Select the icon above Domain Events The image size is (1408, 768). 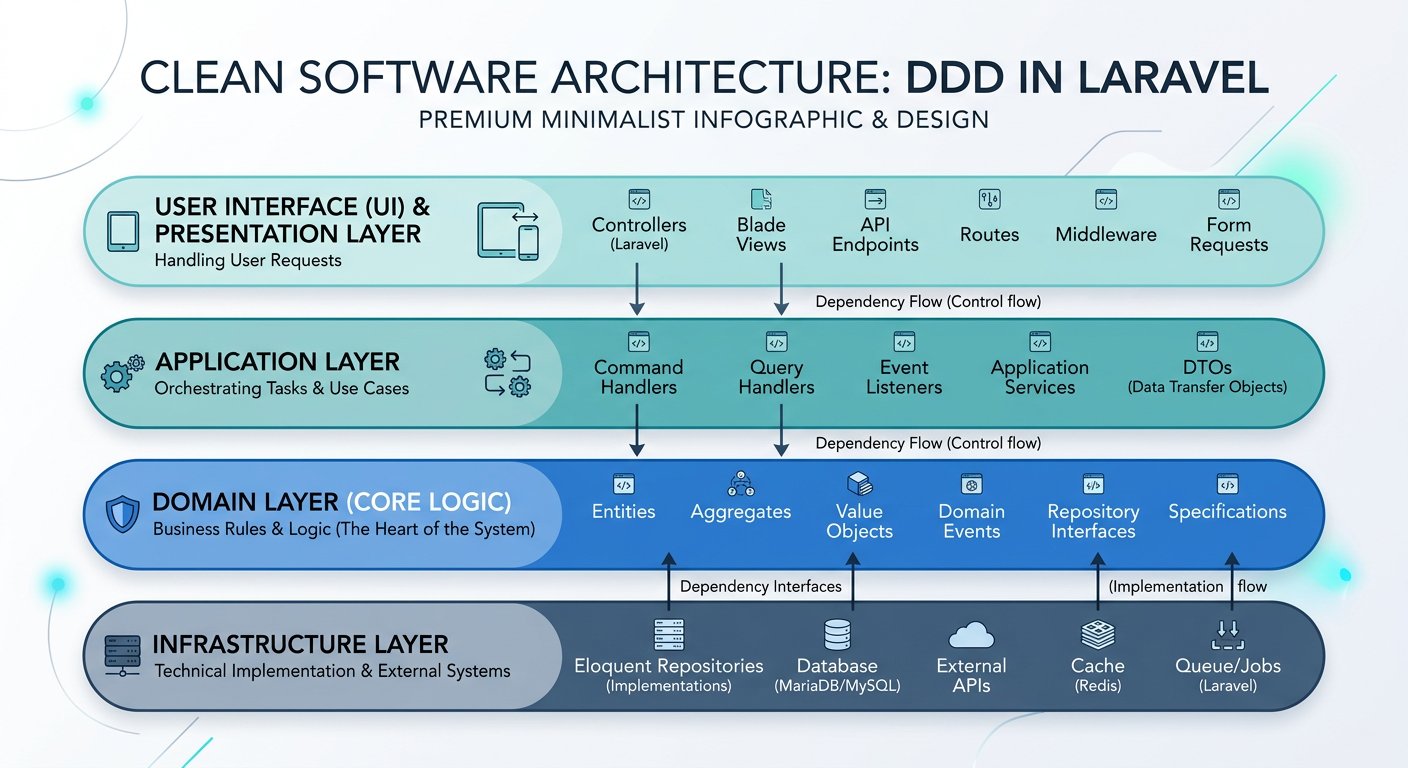click(970, 485)
